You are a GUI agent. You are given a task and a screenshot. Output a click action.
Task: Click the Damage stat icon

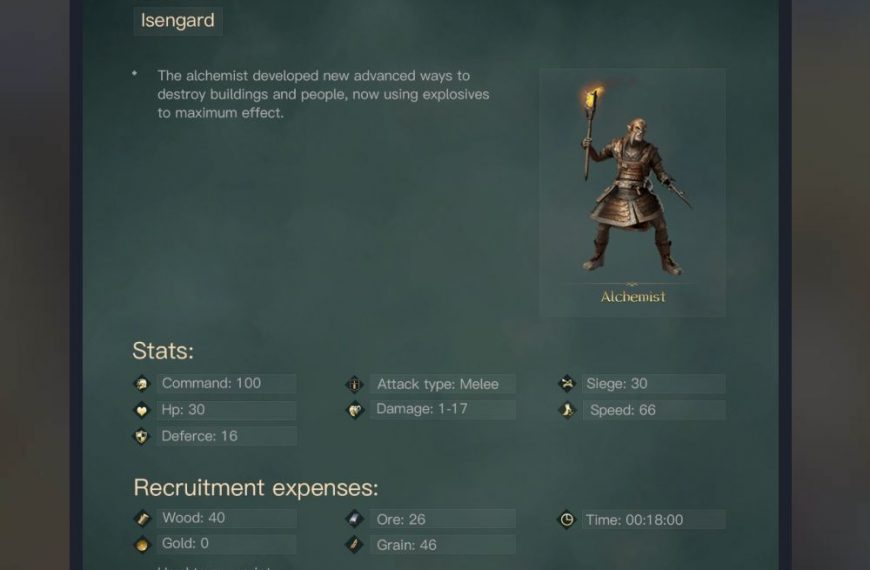355,410
